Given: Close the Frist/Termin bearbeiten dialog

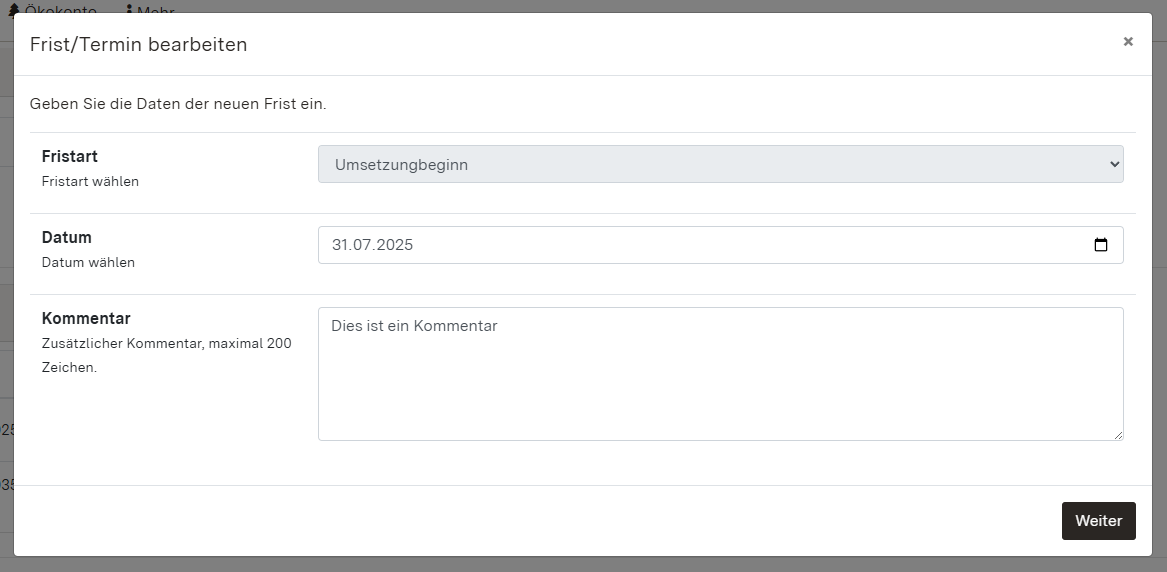Looking at the screenshot, I should tap(1128, 42).
